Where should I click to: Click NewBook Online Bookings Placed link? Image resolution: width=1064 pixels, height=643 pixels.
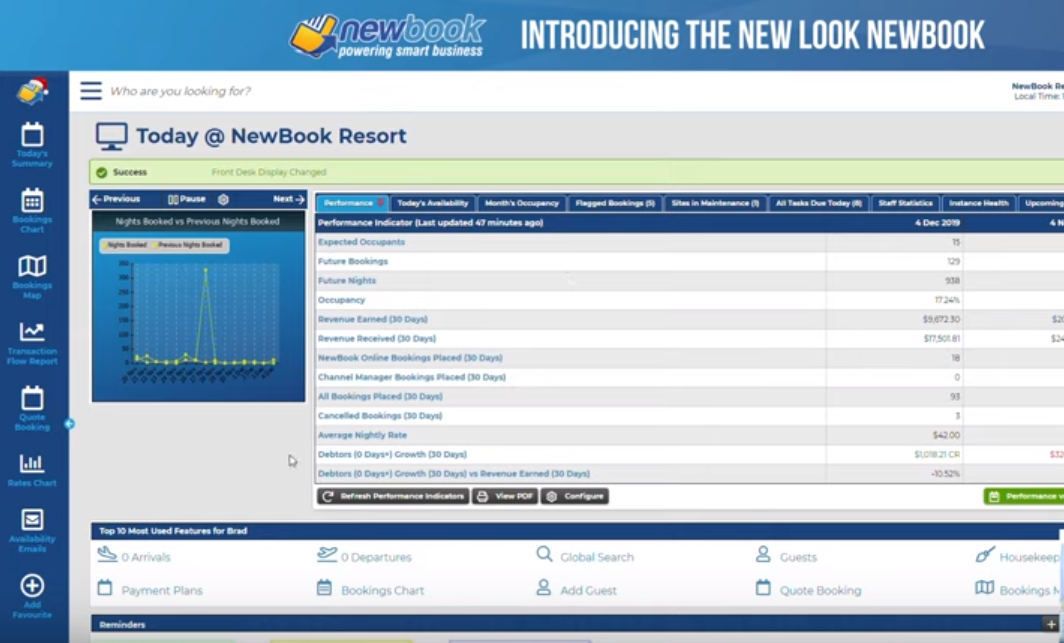point(410,357)
